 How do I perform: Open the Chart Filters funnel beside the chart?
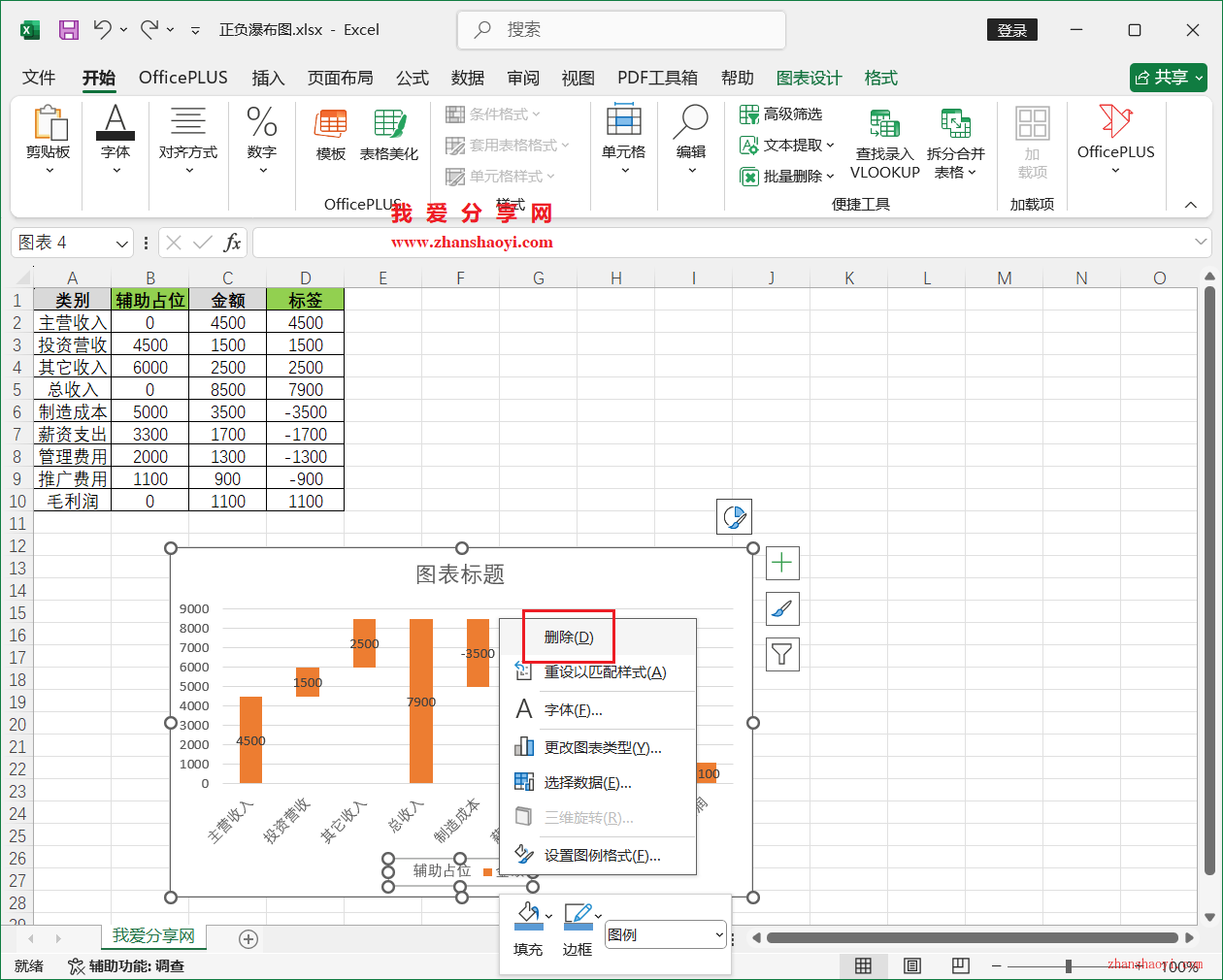tap(781, 653)
